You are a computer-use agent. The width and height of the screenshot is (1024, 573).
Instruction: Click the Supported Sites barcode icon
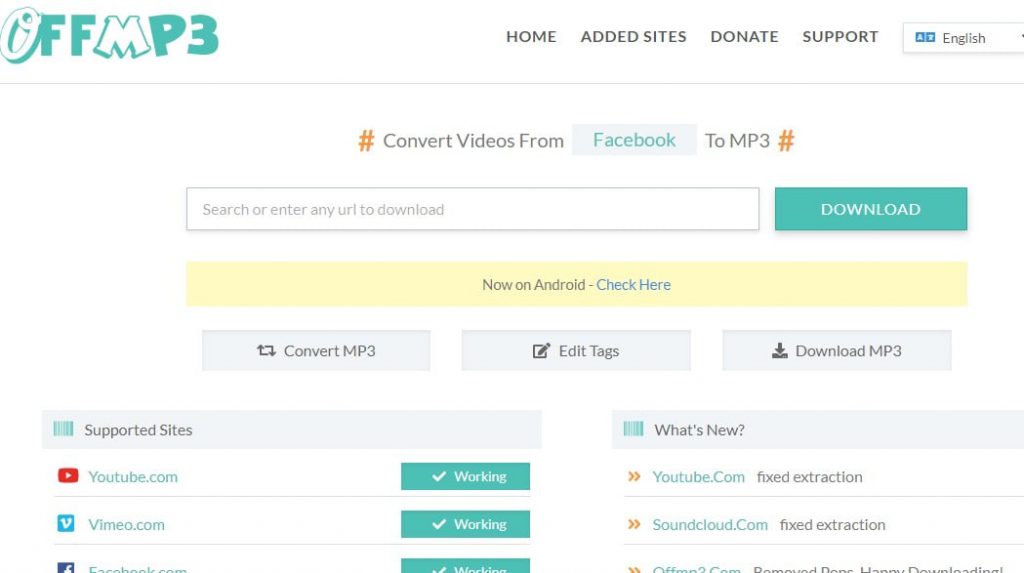click(x=63, y=429)
